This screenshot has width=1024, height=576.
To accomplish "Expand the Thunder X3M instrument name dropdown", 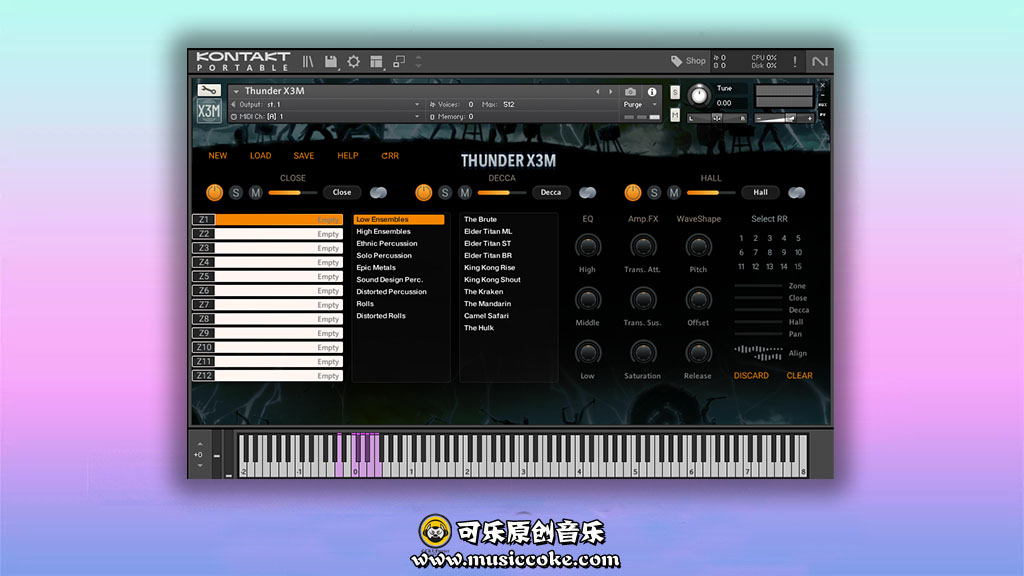I will [236, 91].
